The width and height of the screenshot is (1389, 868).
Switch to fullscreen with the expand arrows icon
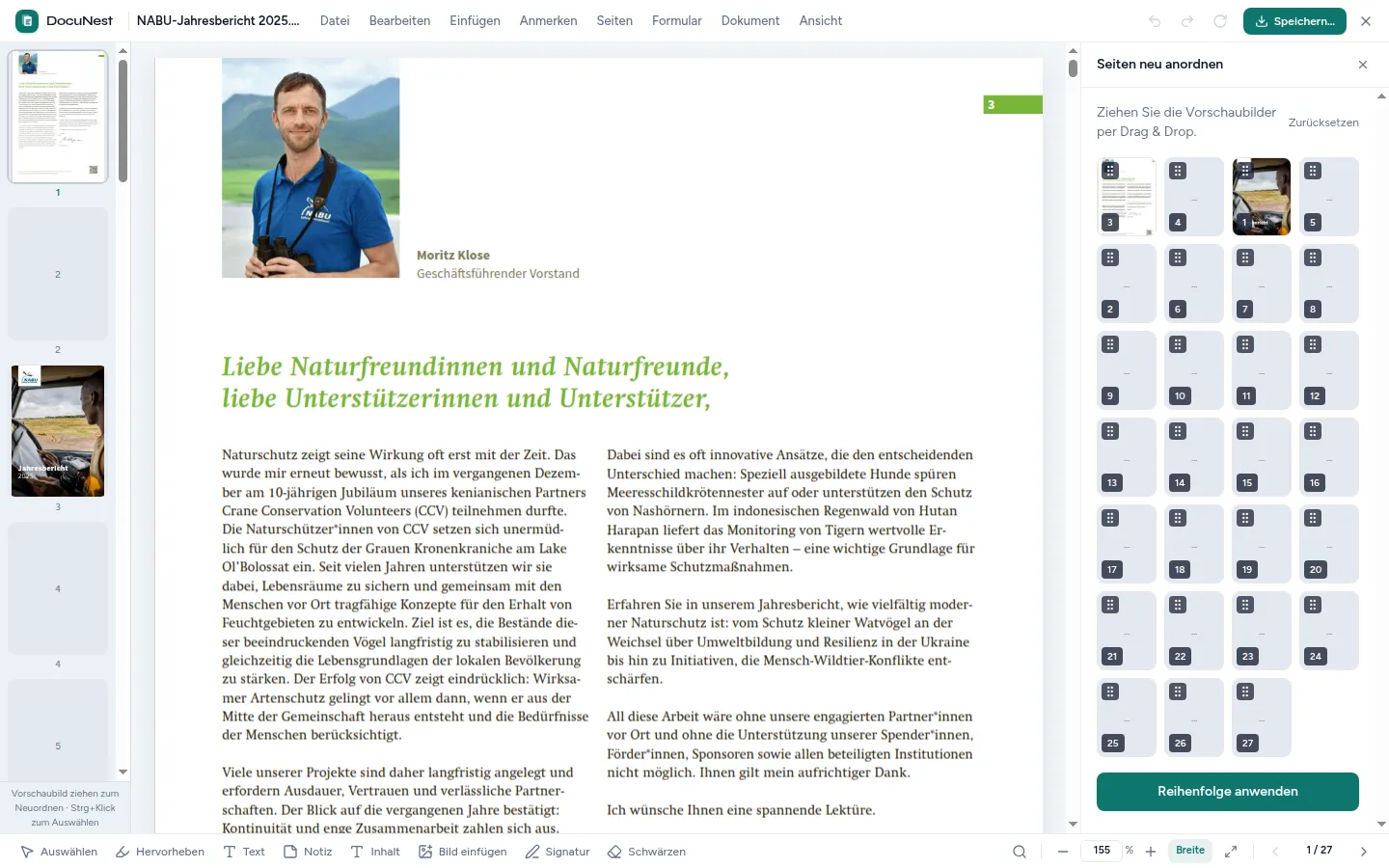pos(1231,852)
